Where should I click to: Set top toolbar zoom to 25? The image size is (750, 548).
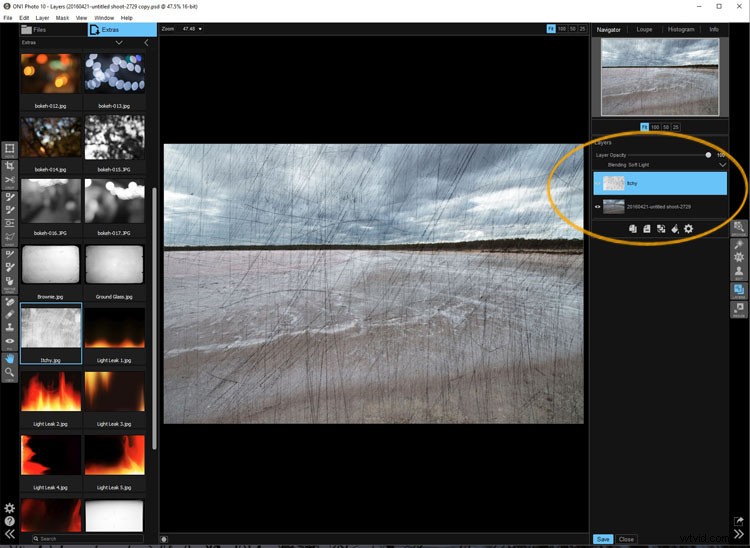coord(582,29)
